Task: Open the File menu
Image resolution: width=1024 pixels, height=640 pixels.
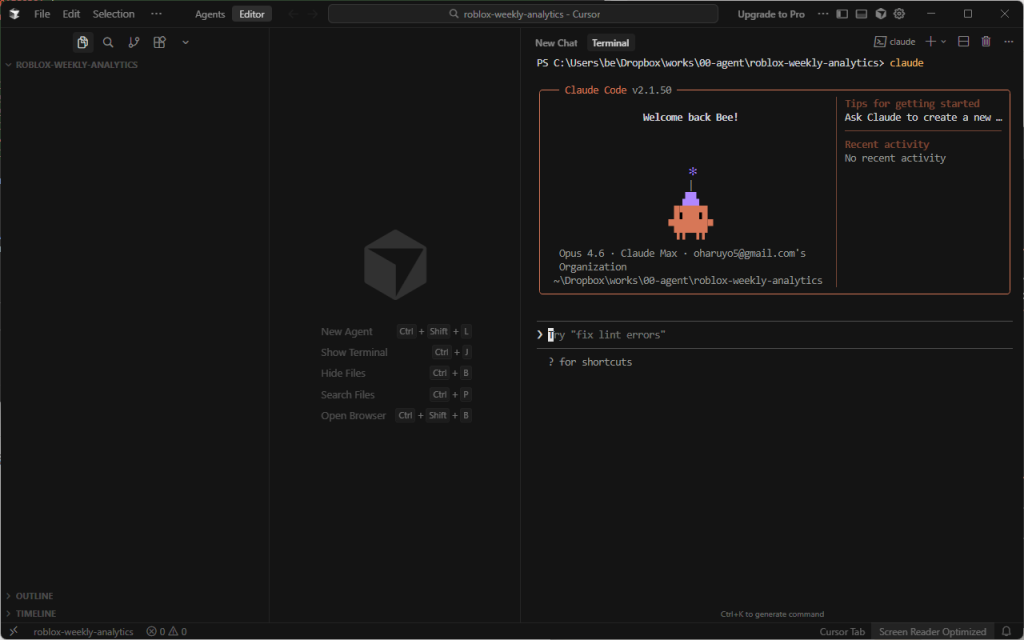Action: click(x=42, y=14)
